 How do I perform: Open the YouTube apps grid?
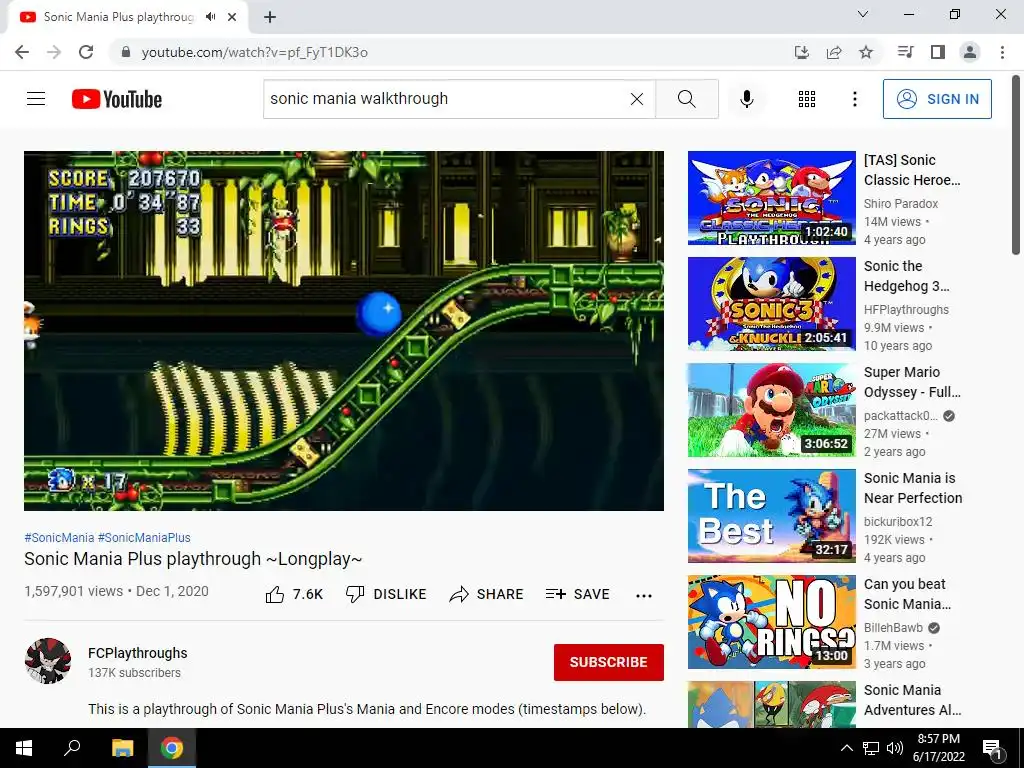(x=807, y=99)
